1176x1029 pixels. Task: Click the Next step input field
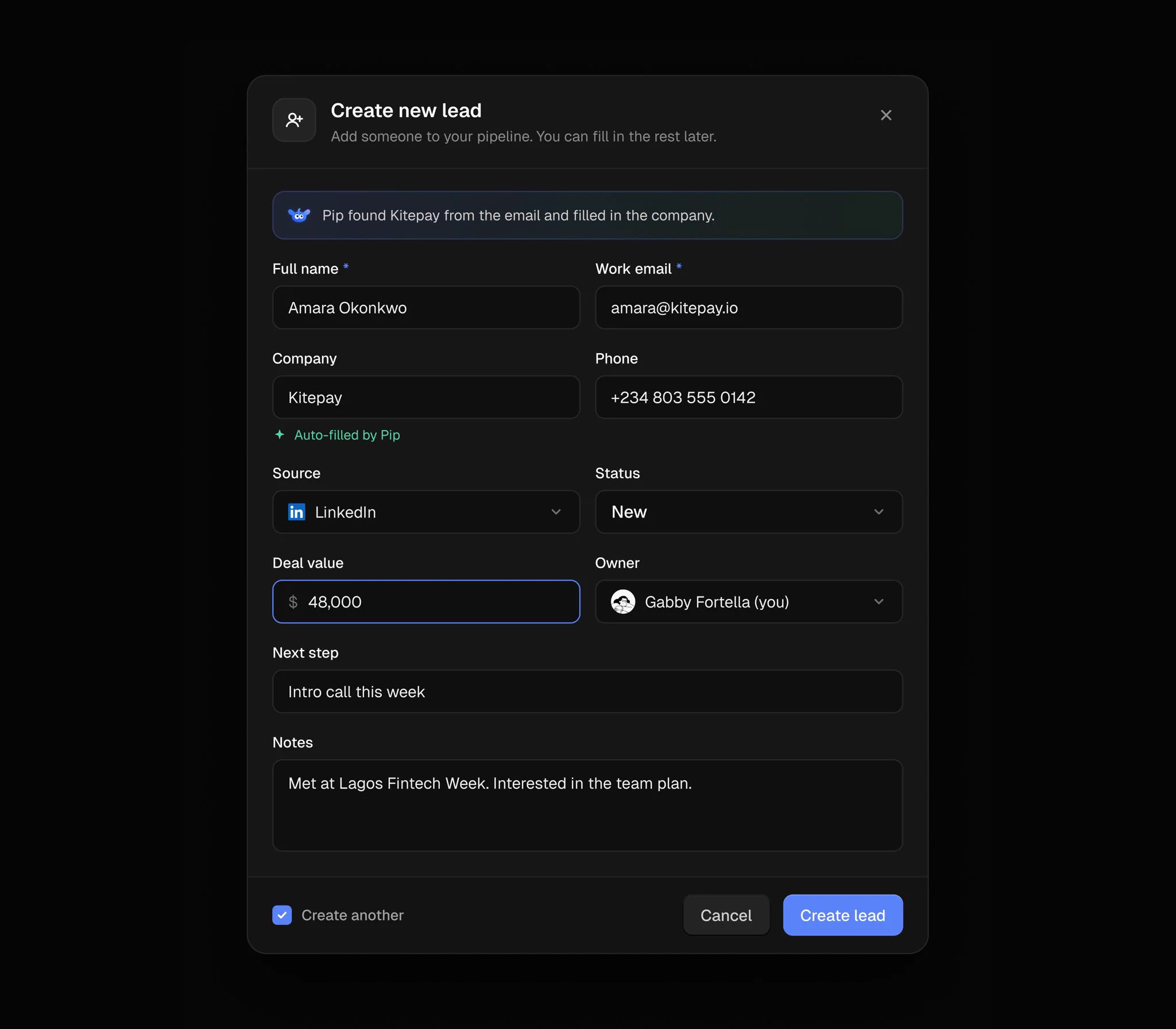click(x=587, y=691)
